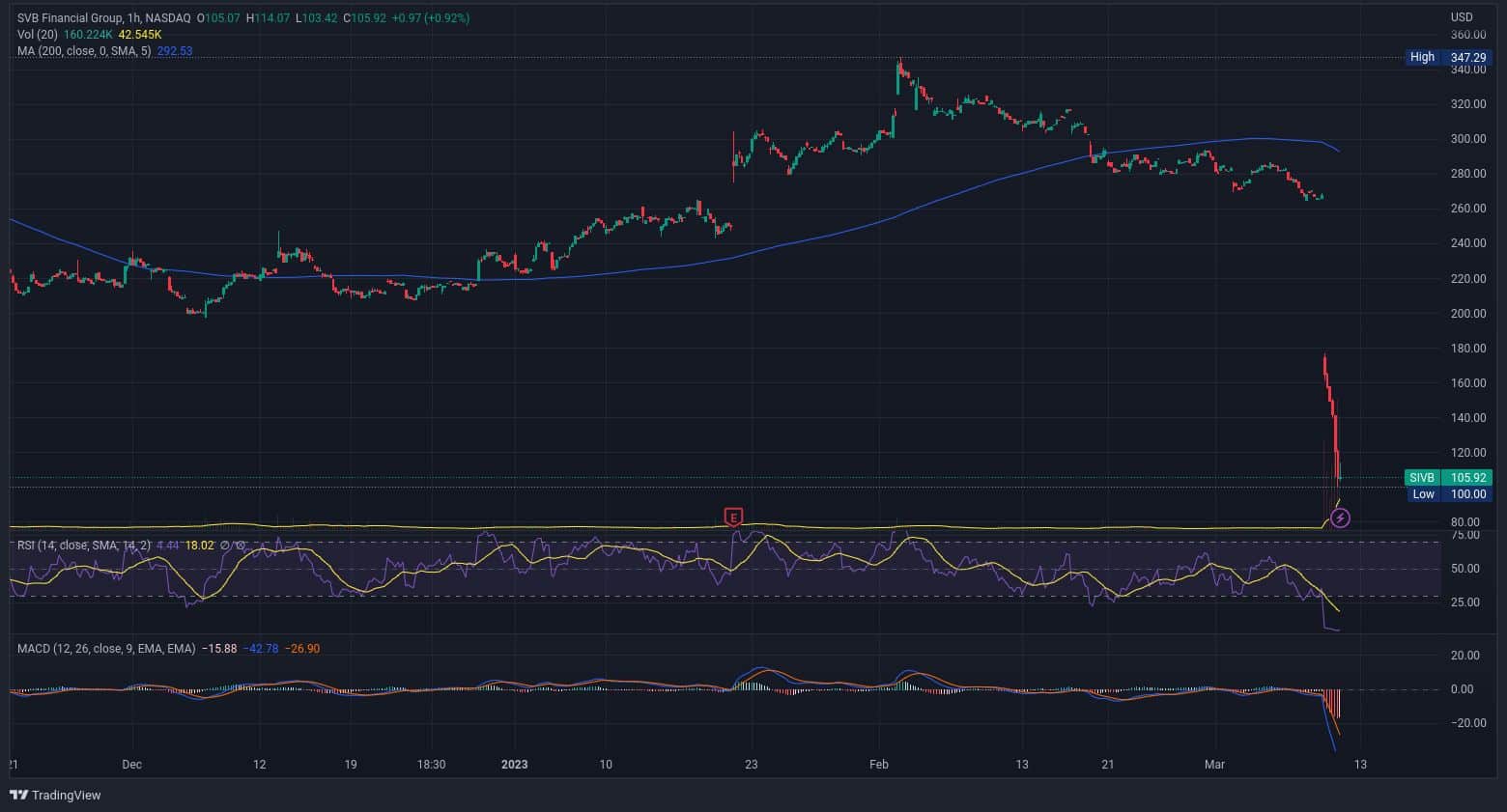1507x812 pixels.
Task: Click the RSI line value 4.44
Action: point(168,546)
